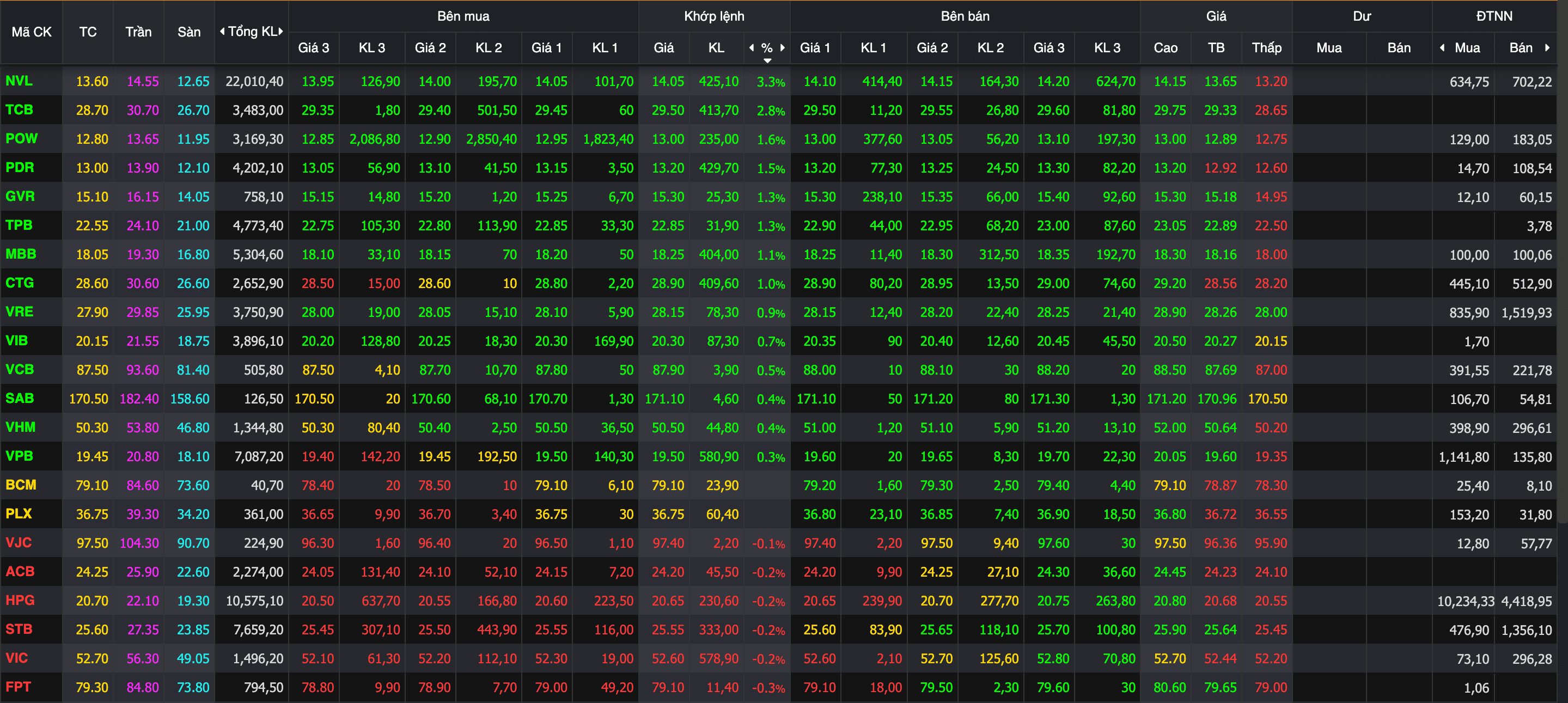1568x703 pixels.
Task: Click the Bên bán group header
Action: tap(965, 16)
